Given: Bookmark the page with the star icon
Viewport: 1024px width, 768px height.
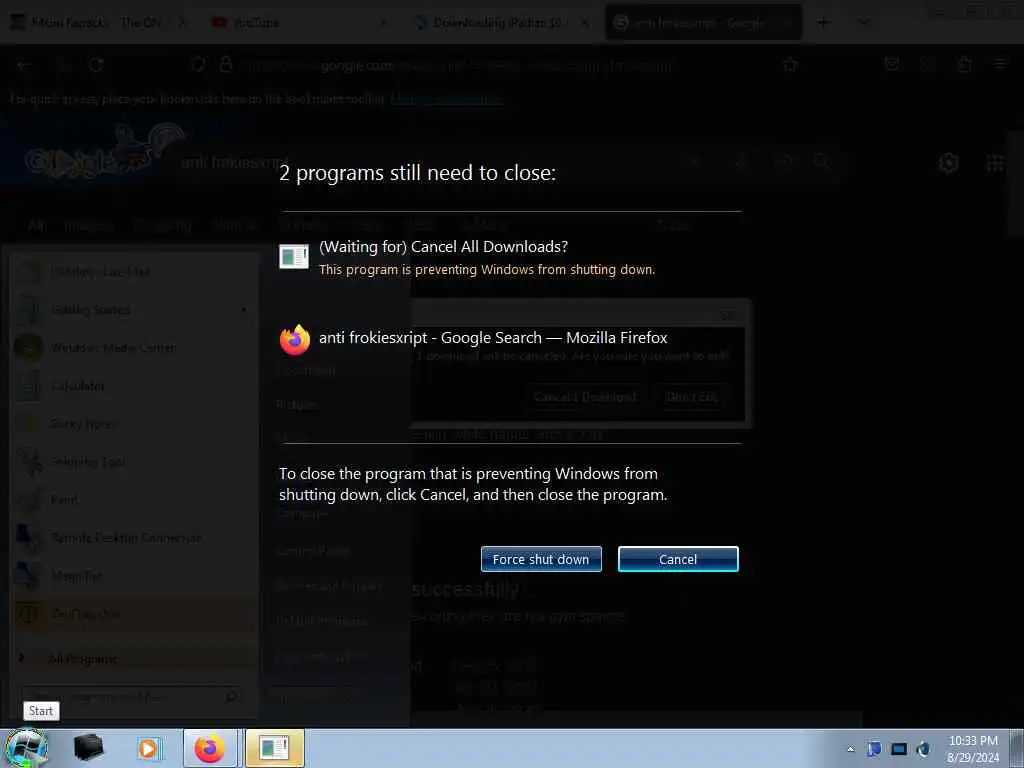Looking at the screenshot, I should click(x=790, y=65).
